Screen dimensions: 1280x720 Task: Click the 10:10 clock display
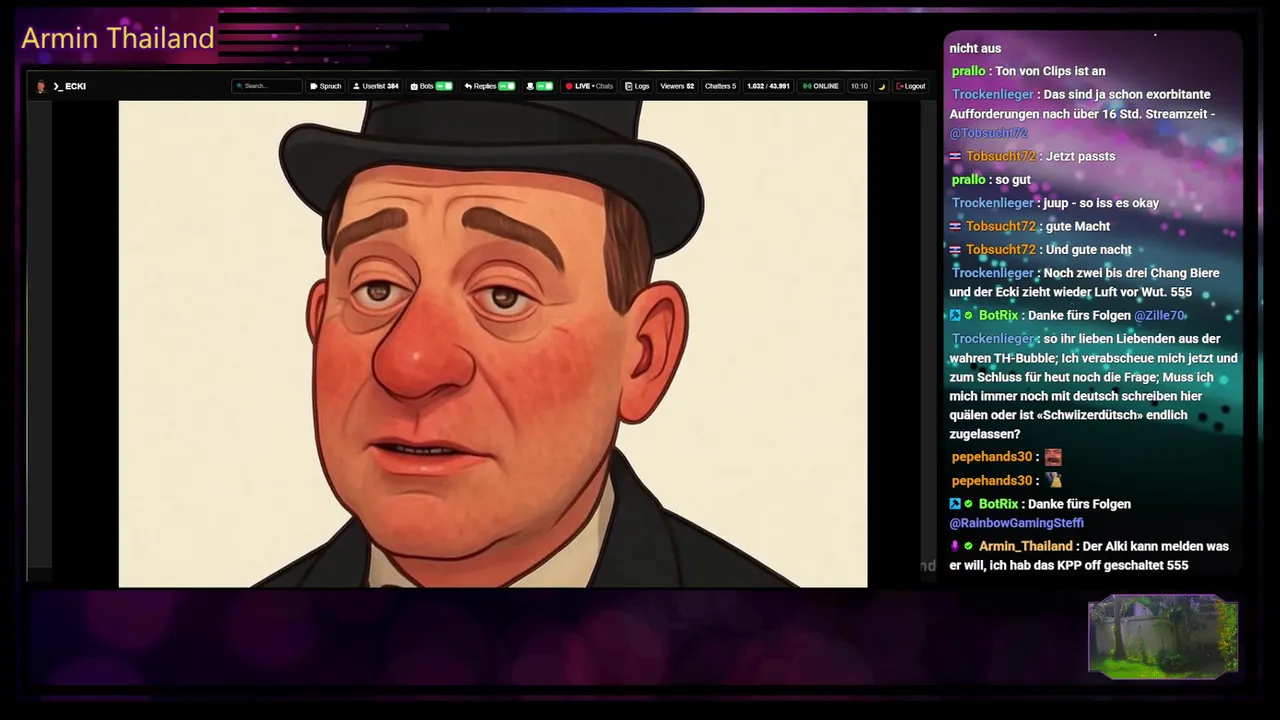point(859,86)
